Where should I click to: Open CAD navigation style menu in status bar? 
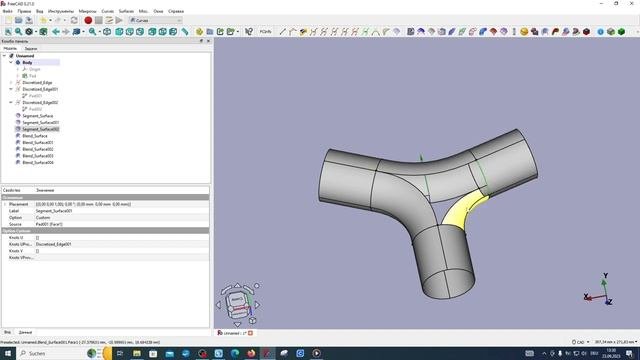pos(580,342)
